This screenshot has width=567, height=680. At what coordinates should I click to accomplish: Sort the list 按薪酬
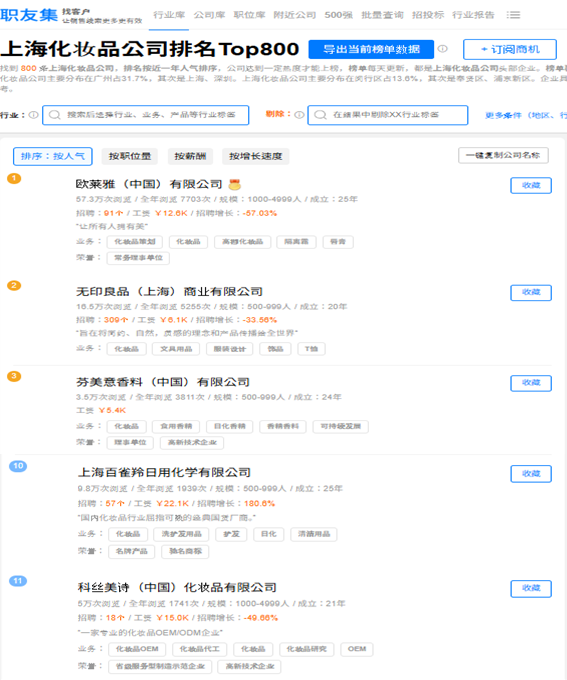coord(190,156)
